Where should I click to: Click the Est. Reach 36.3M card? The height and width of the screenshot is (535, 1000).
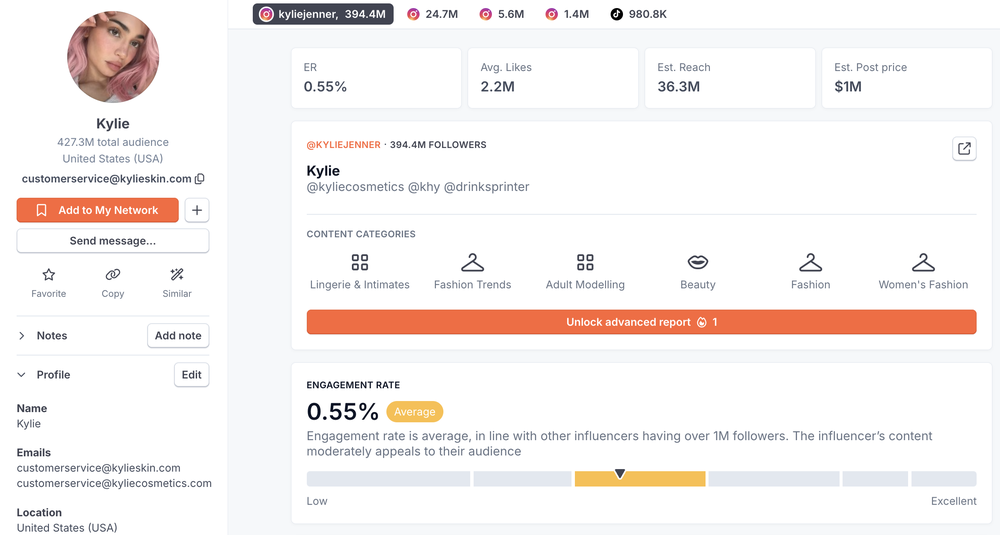(x=730, y=78)
